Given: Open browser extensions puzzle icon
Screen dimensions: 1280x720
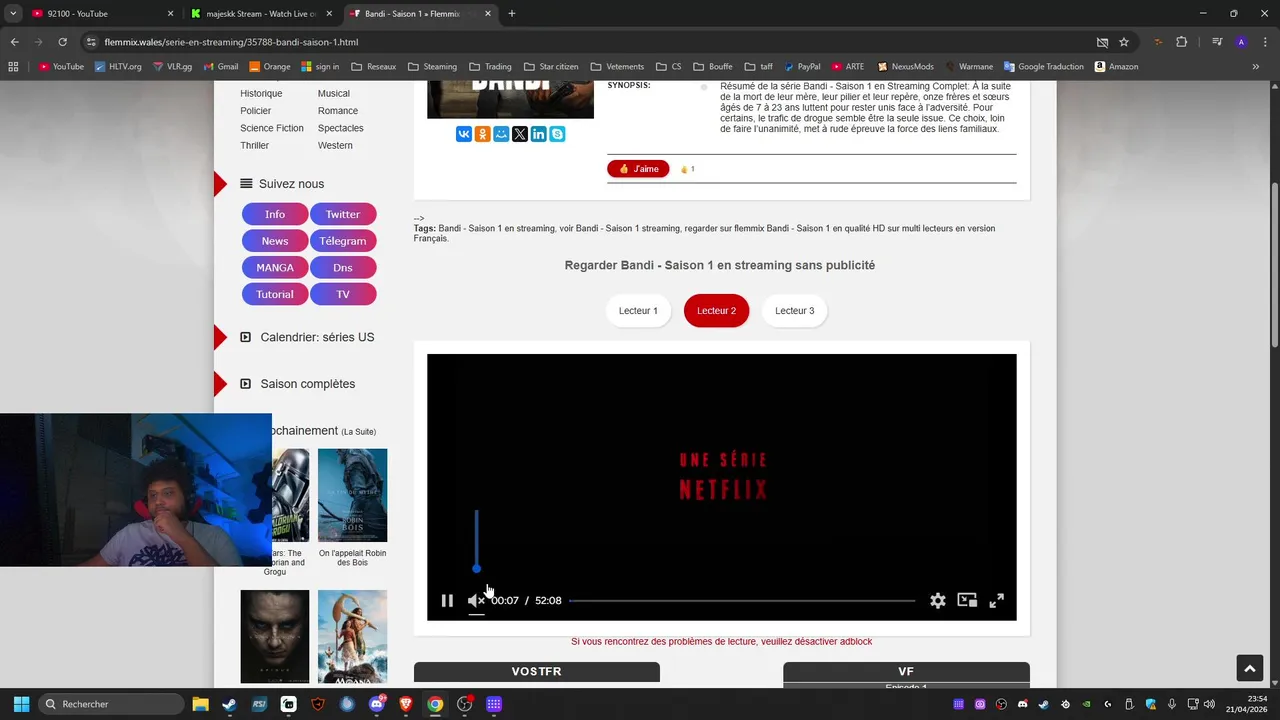Looking at the screenshot, I should tap(1182, 42).
